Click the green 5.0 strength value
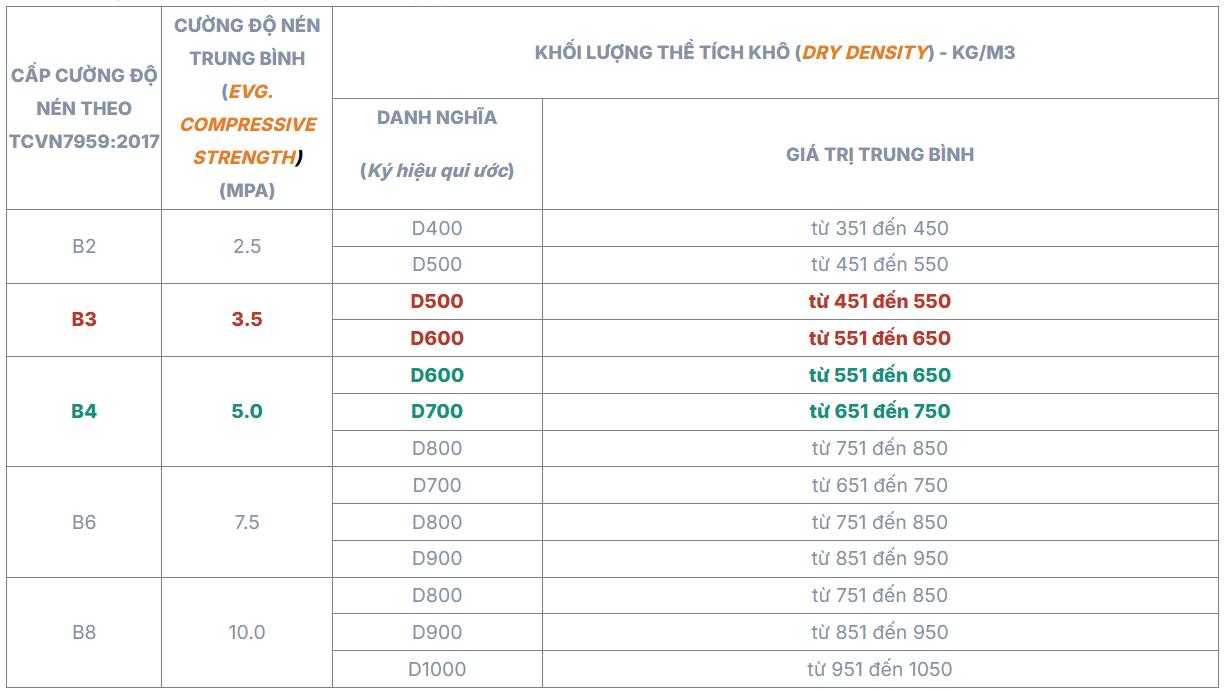Viewport: 1225px width, 692px height. point(247,411)
